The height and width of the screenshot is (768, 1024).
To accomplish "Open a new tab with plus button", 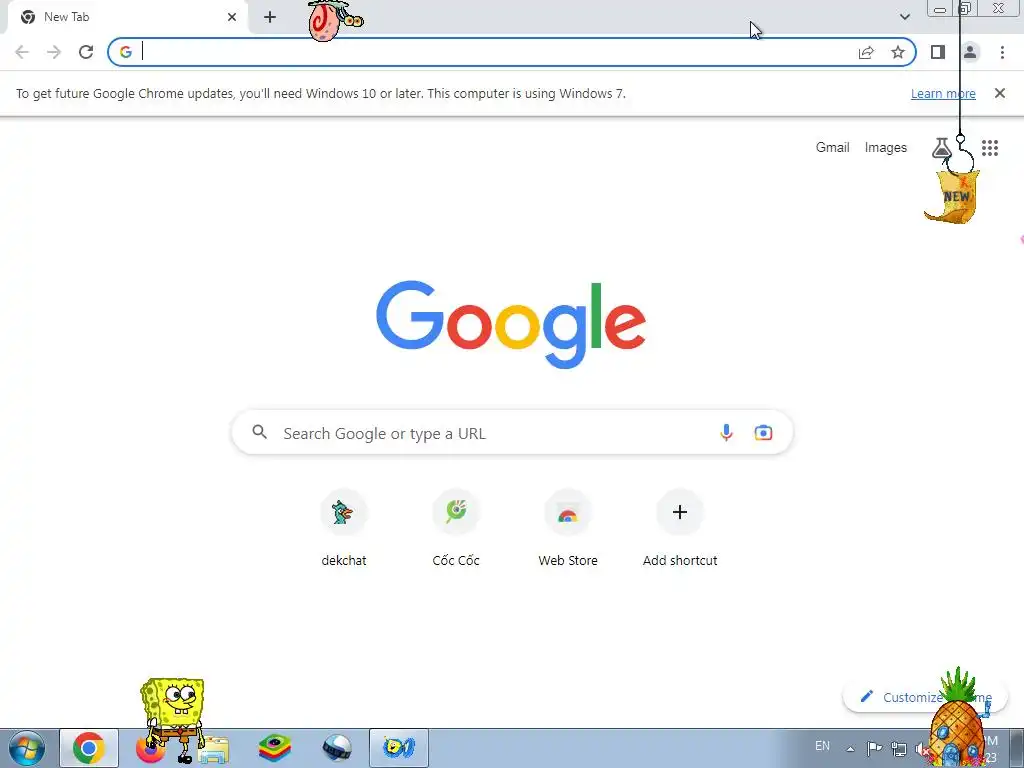I will (270, 17).
